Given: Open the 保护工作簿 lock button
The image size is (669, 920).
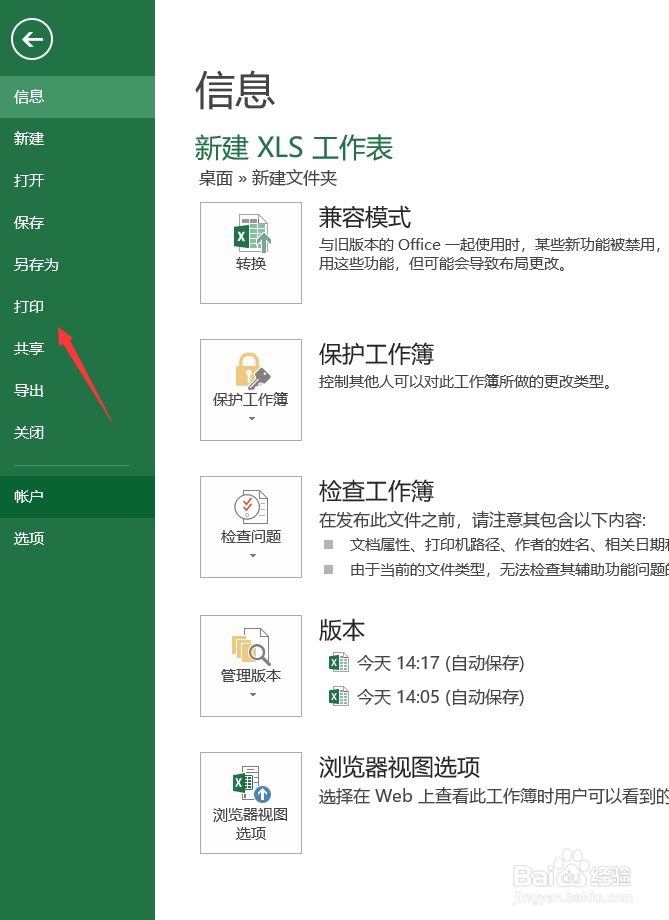Looking at the screenshot, I should click(251, 390).
